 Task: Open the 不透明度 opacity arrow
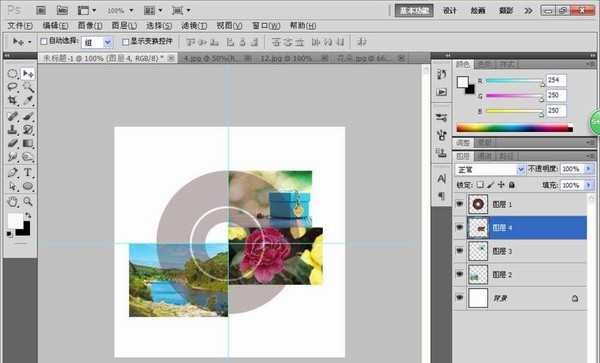tap(589, 169)
